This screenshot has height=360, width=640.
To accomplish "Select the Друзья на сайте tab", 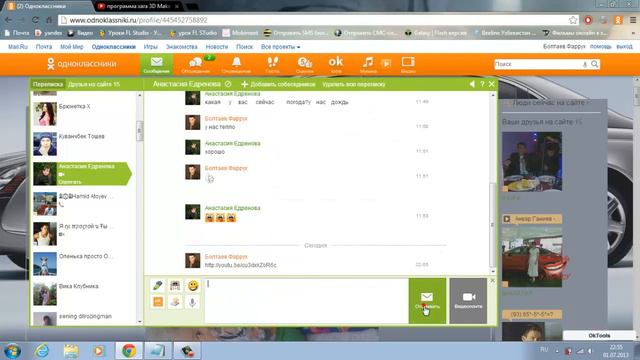I will [x=94, y=84].
